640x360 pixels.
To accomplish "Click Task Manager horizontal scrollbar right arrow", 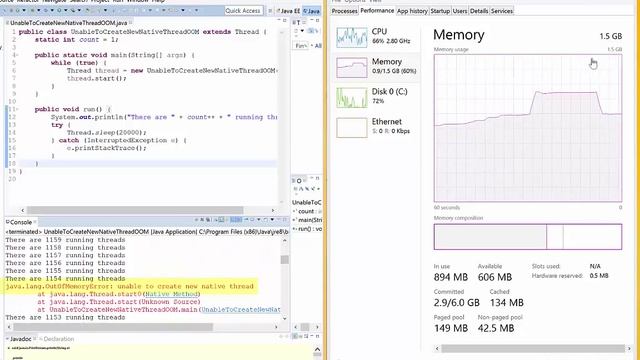I will click(629, 349).
